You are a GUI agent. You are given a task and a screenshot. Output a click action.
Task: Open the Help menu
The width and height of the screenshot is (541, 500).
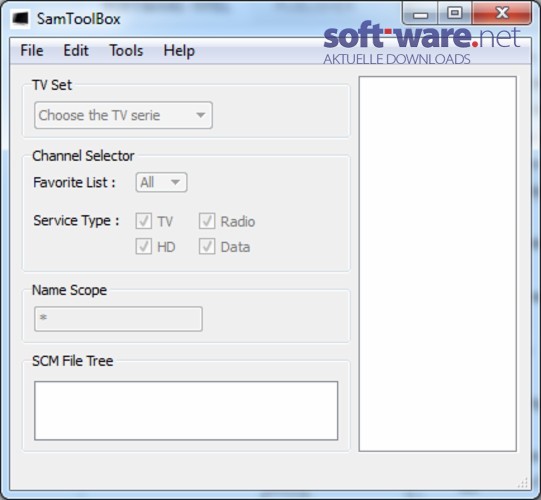(x=179, y=51)
